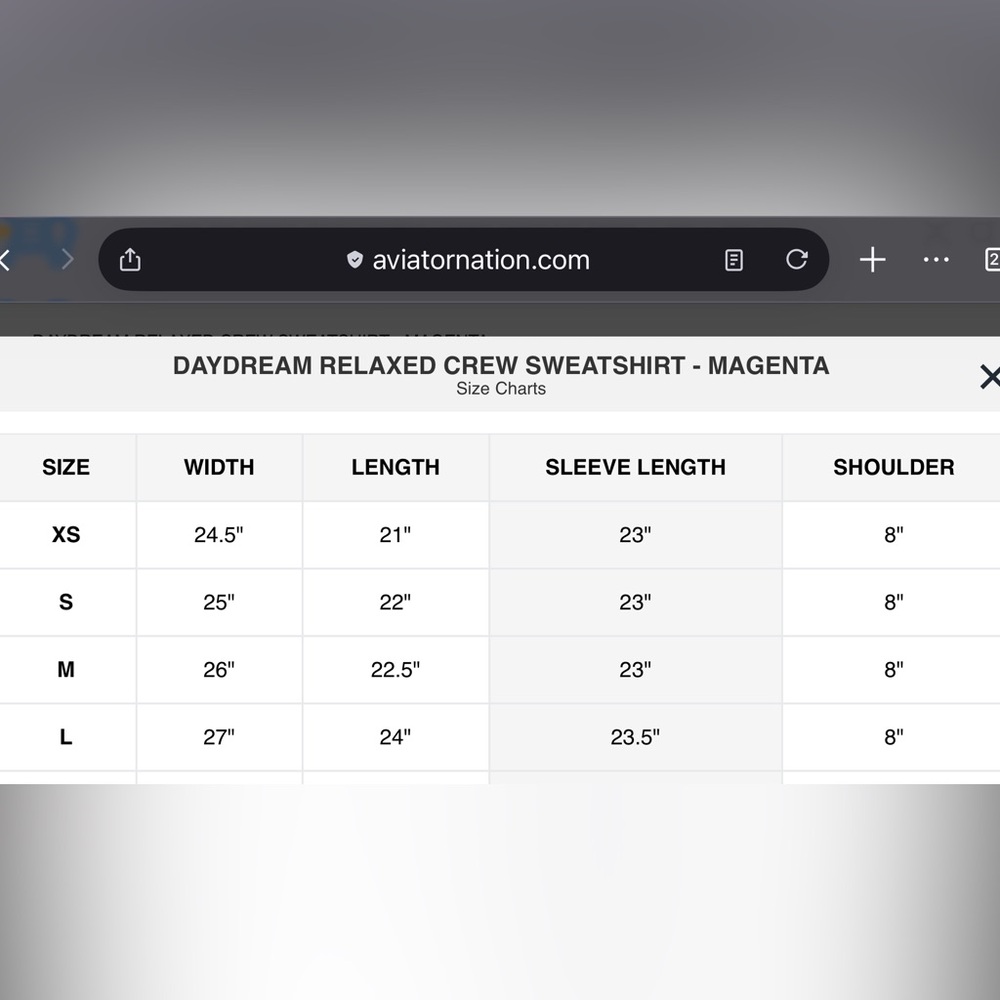
Task: Click the 25" width cell
Action: 219,602
